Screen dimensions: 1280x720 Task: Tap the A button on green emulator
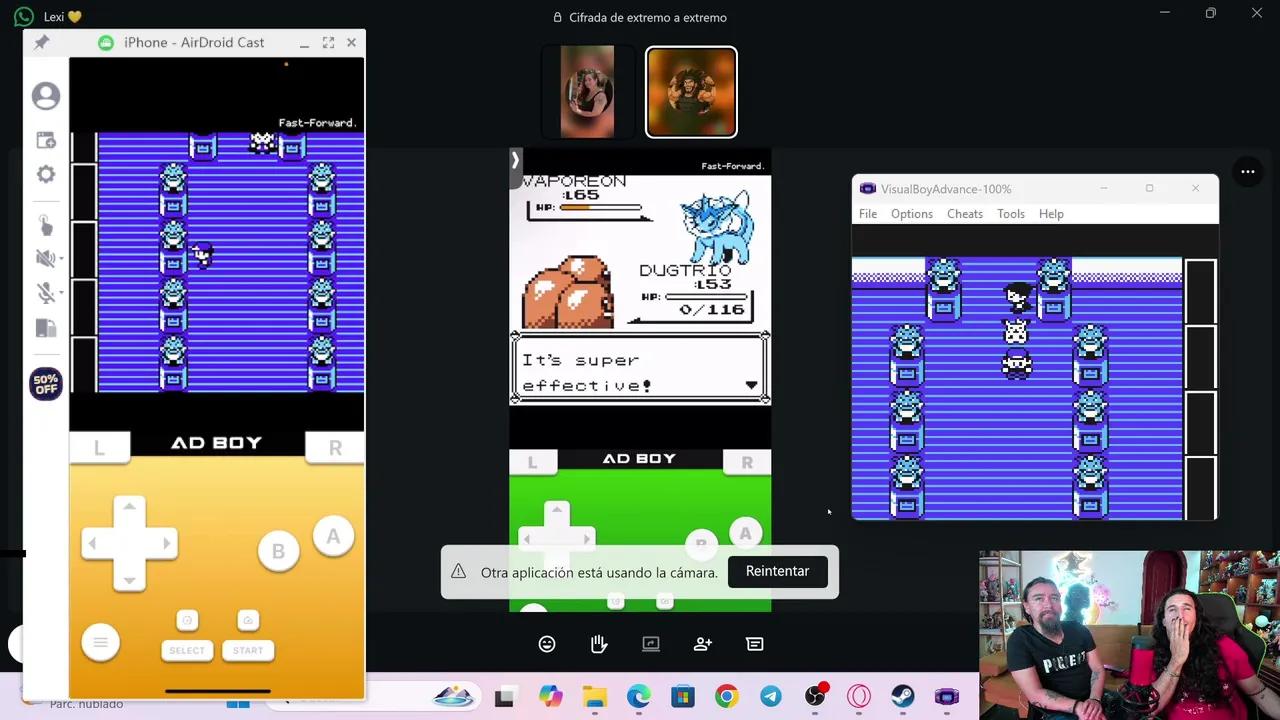click(x=745, y=534)
